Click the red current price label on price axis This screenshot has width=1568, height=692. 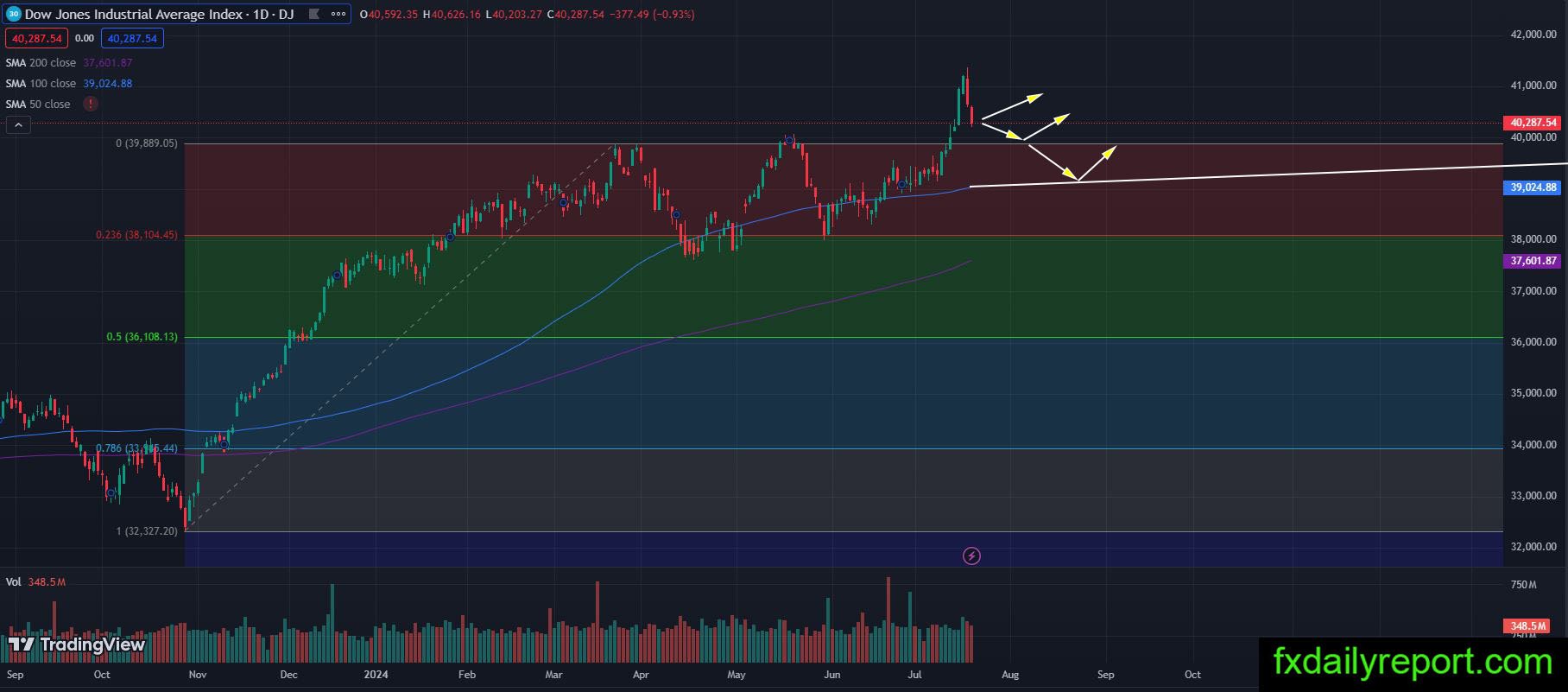pos(1533,123)
